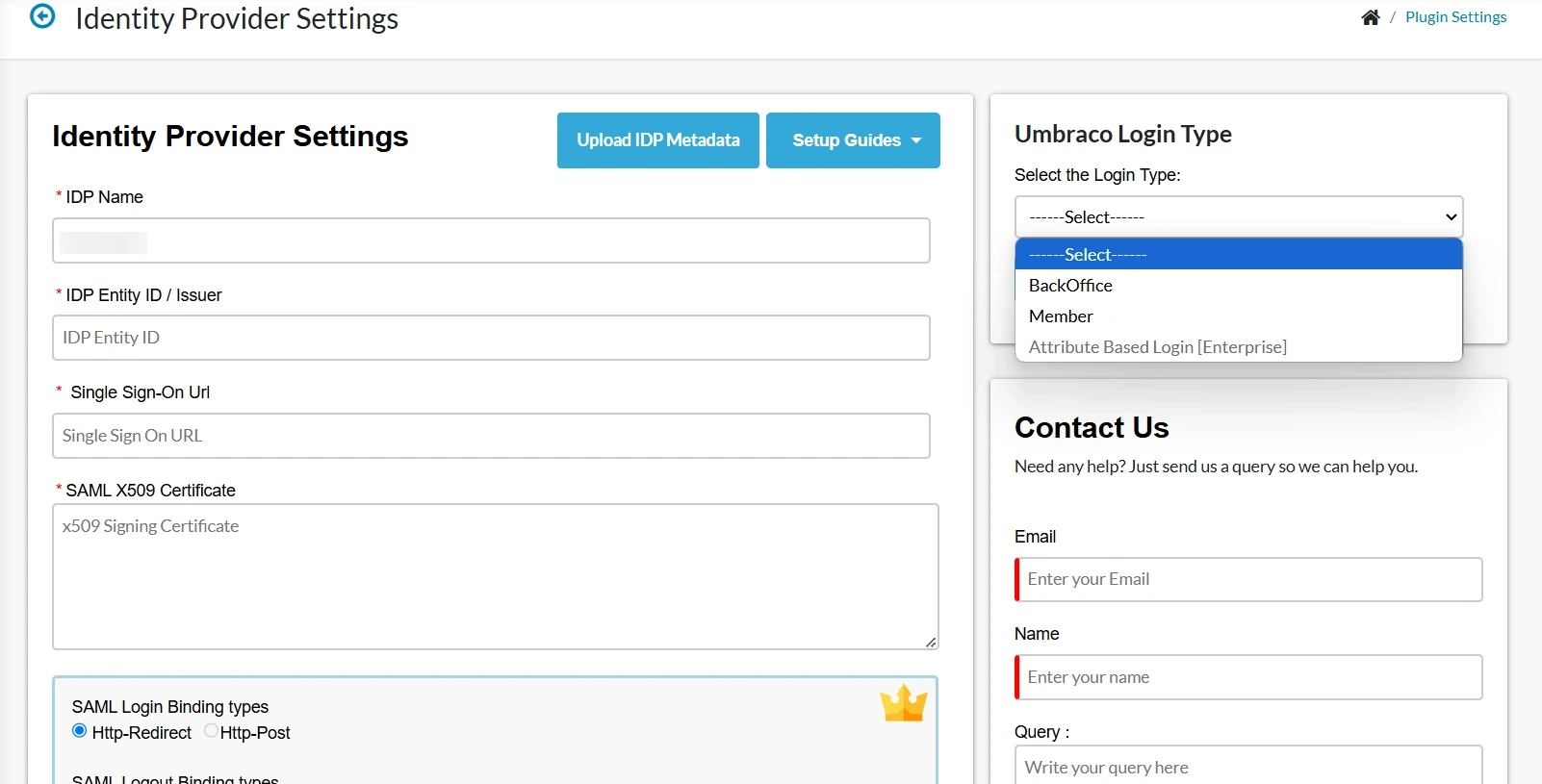Click the IDP Name input field
The height and width of the screenshot is (784, 1542).
pyautogui.click(x=491, y=240)
